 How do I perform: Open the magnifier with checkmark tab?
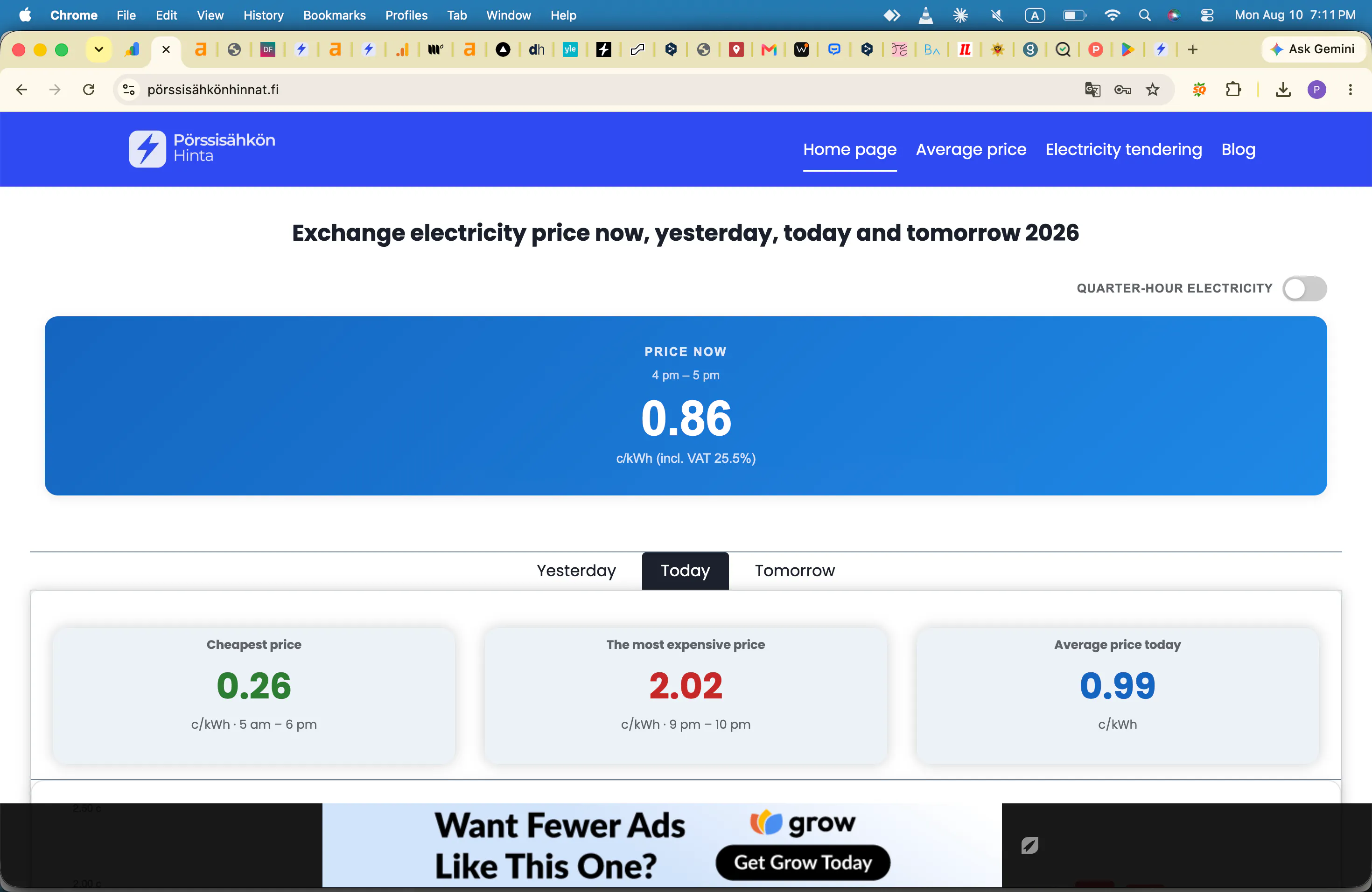tap(1063, 49)
